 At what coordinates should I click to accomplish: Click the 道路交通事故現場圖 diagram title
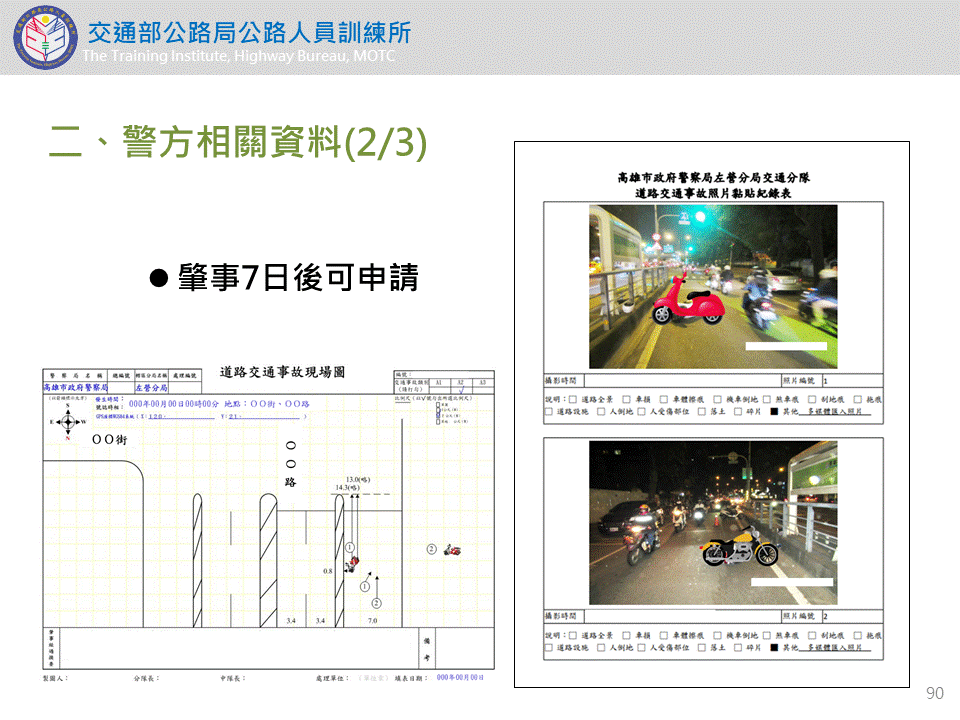282,371
